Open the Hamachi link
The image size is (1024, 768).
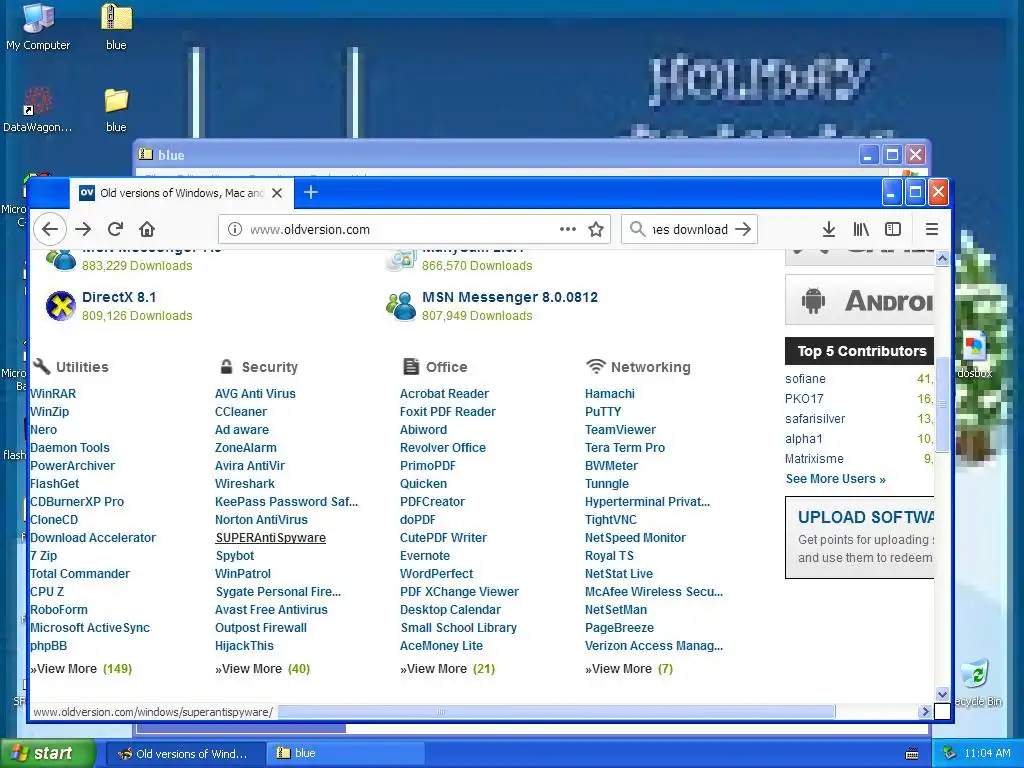click(610, 394)
